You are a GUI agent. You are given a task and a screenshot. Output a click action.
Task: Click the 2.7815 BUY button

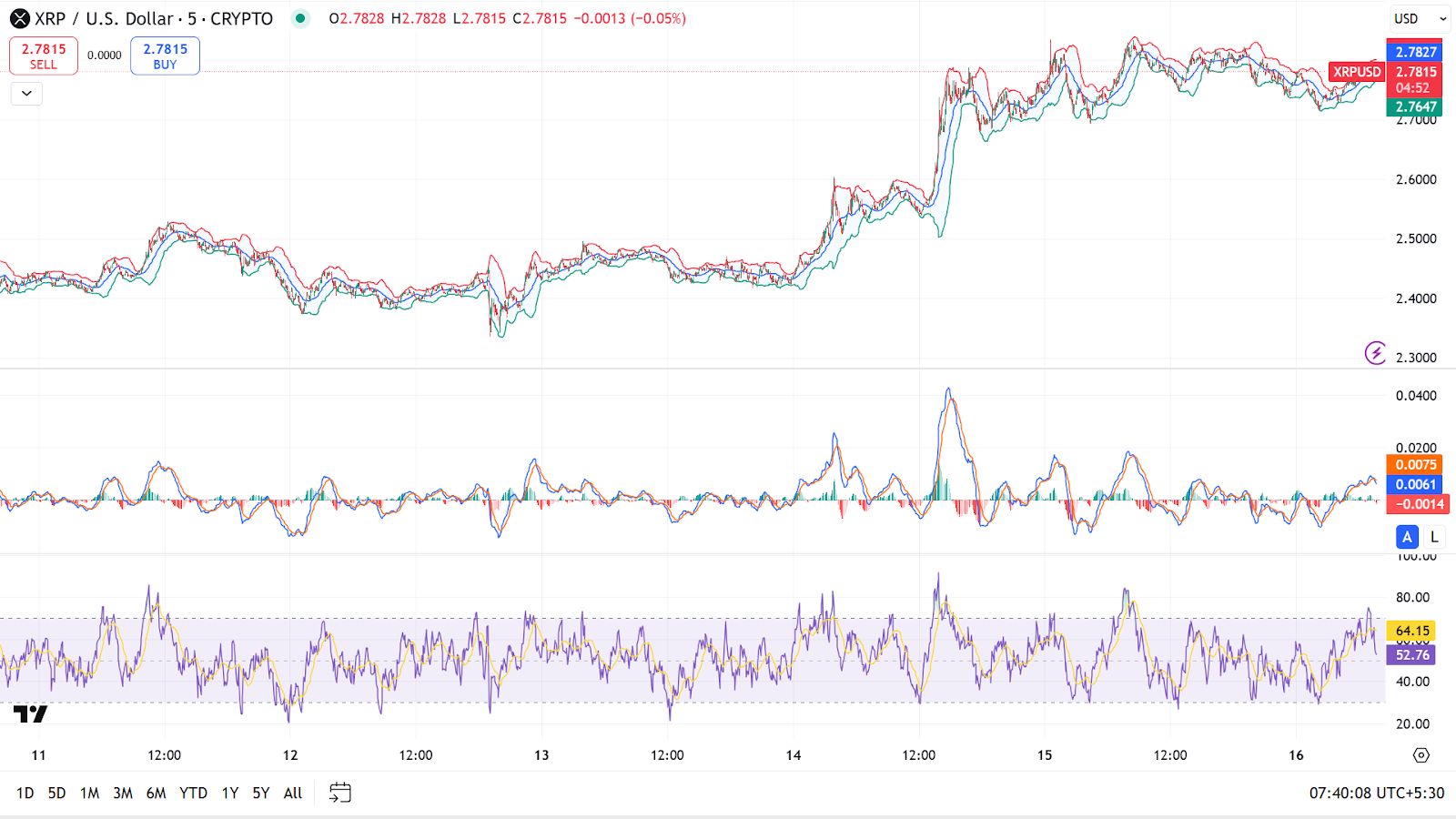coord(165,56)
